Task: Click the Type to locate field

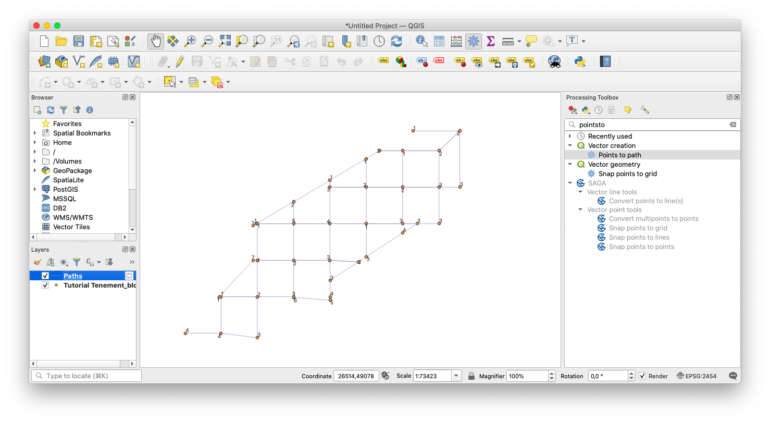Action: (86, 376)
